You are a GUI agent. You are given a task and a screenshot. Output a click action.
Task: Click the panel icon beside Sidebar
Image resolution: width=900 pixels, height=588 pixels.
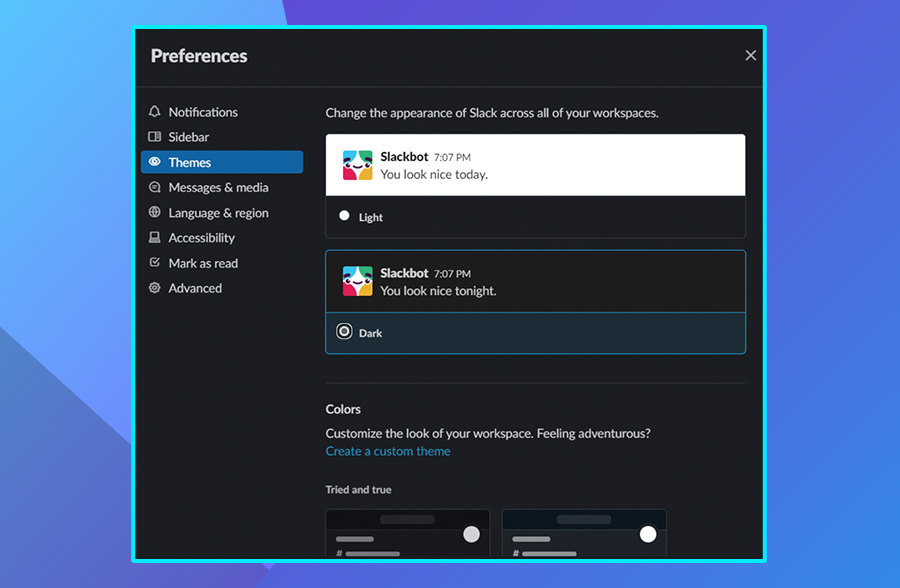(154, 137)
